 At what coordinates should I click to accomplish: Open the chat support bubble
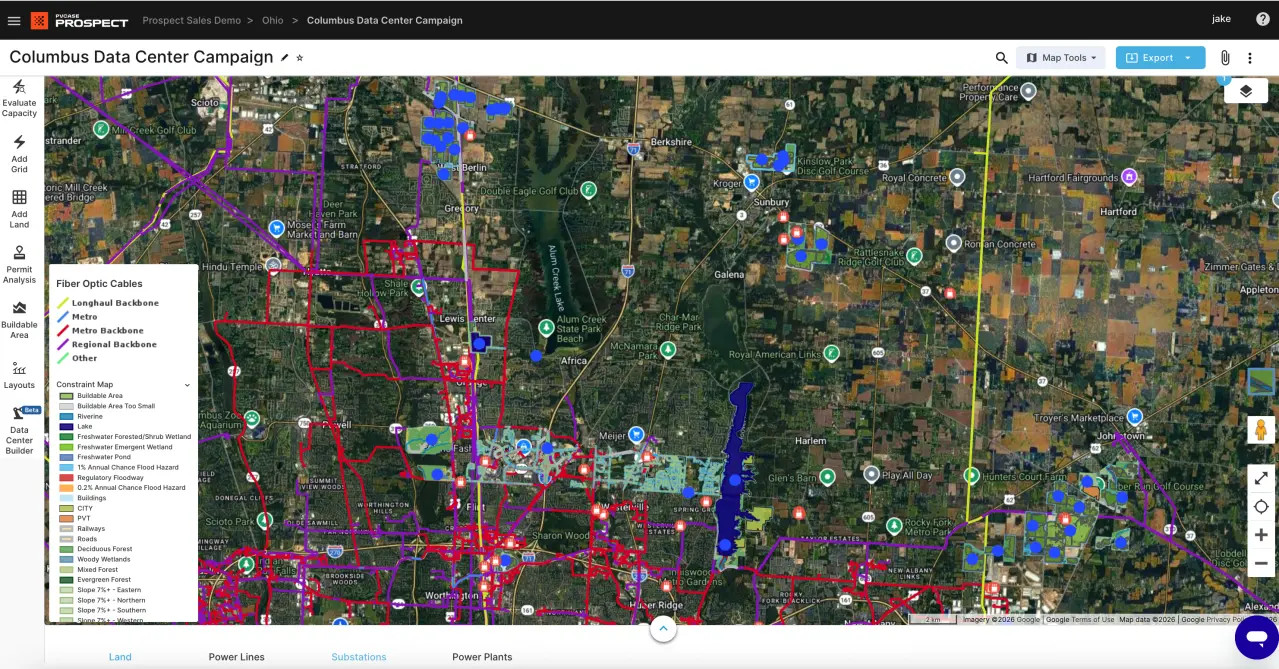(x=1256, y=637)
